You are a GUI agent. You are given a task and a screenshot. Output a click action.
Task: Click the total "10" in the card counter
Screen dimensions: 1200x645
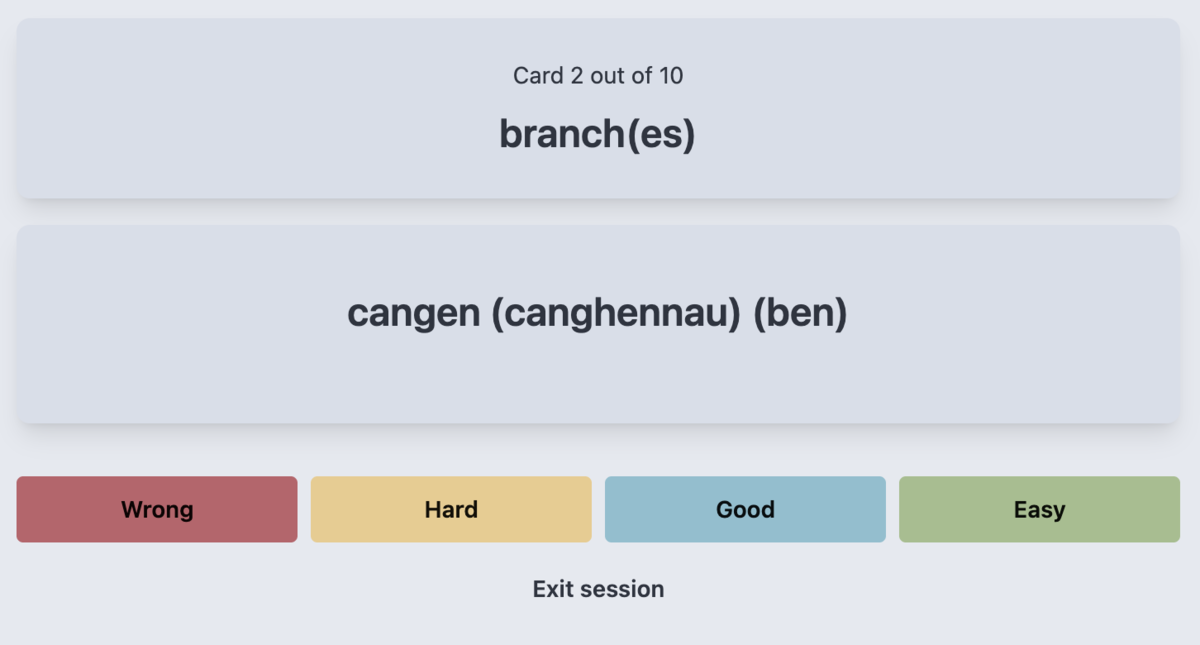670,75
